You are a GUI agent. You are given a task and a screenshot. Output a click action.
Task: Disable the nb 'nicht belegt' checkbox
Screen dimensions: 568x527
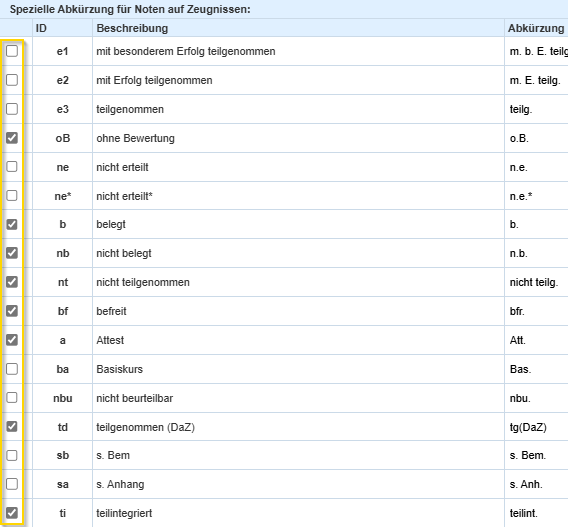pyautogui.click(x=12, y=253)
